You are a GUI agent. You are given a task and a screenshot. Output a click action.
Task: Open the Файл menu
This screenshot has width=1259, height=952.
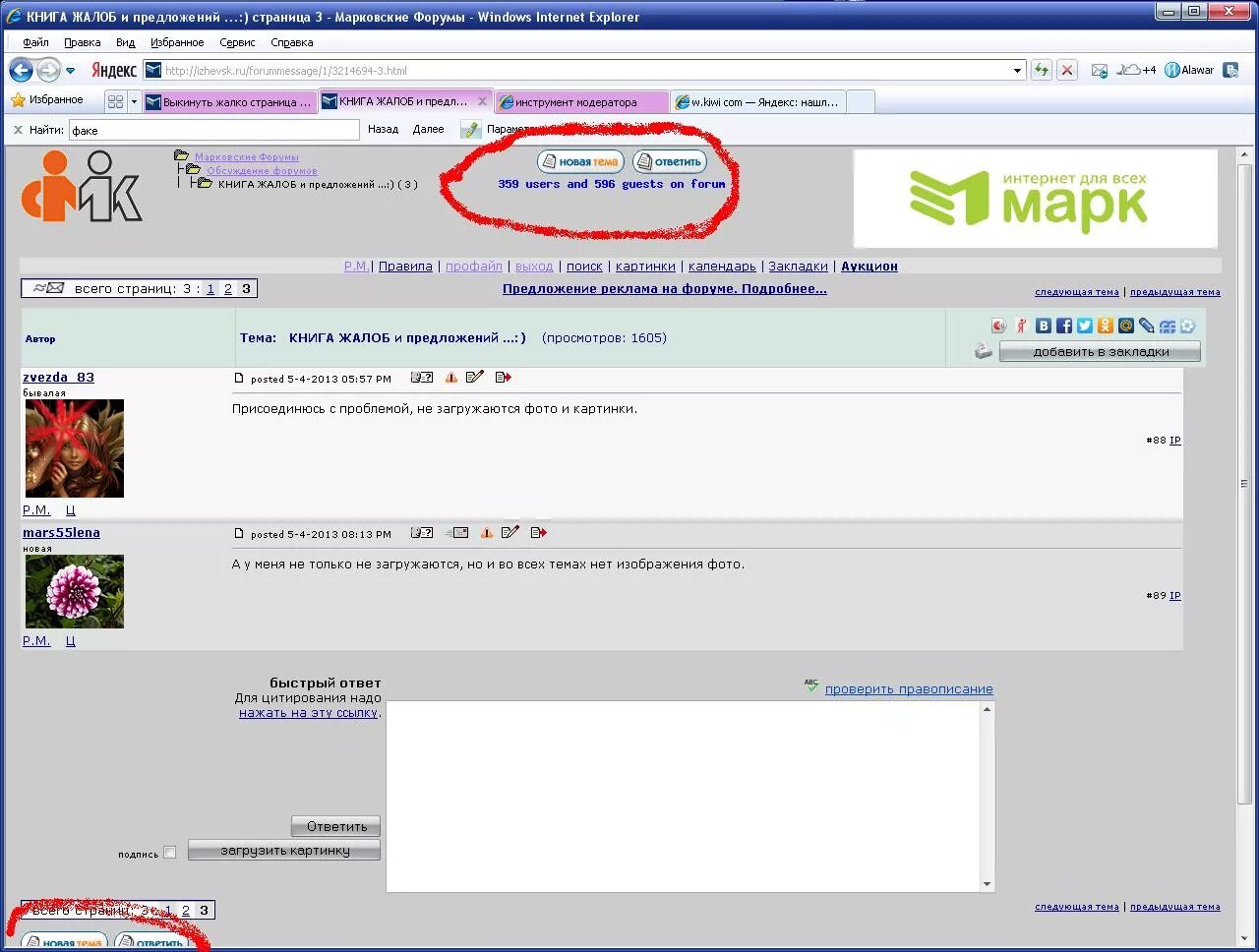pos(35,42)
